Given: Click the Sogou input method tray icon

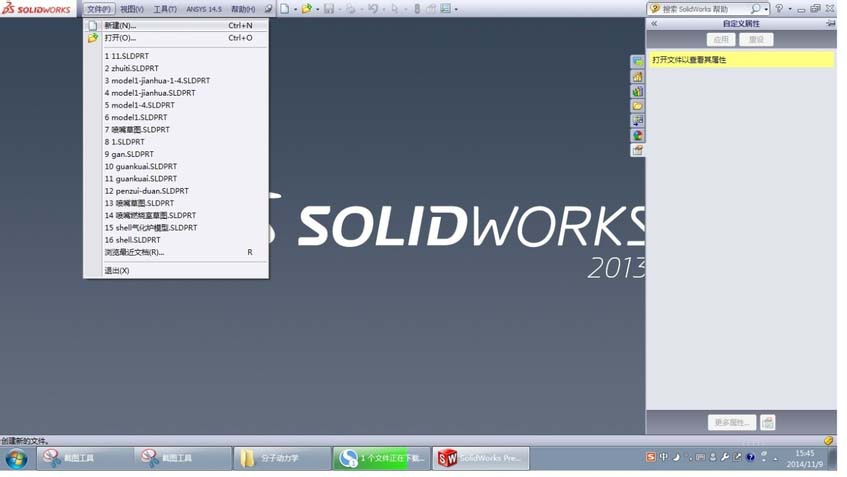Looking at the screenshot, I should [x=651, y=457].
